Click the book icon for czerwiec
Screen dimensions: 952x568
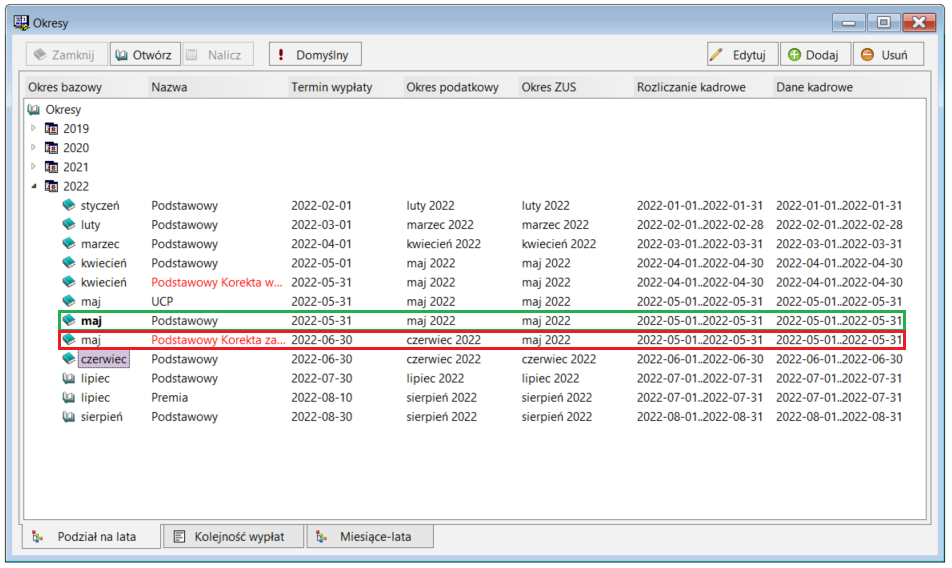pyautogui.click(x=69, y=359)
